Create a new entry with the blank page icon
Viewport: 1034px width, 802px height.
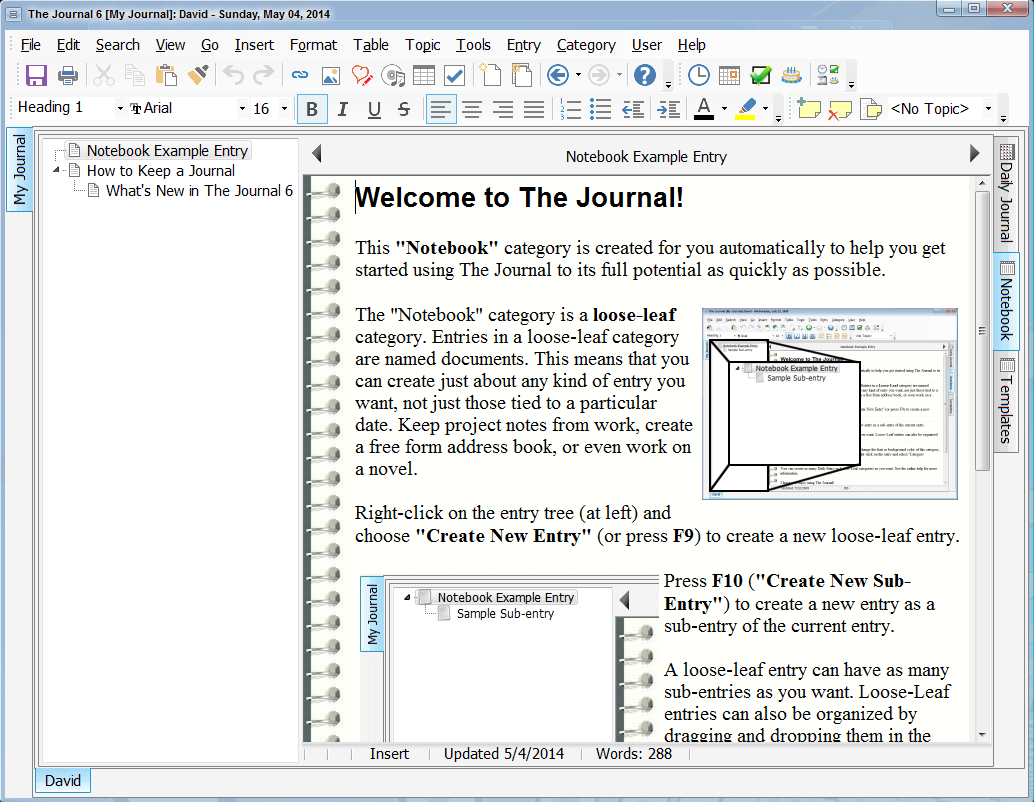490,75
